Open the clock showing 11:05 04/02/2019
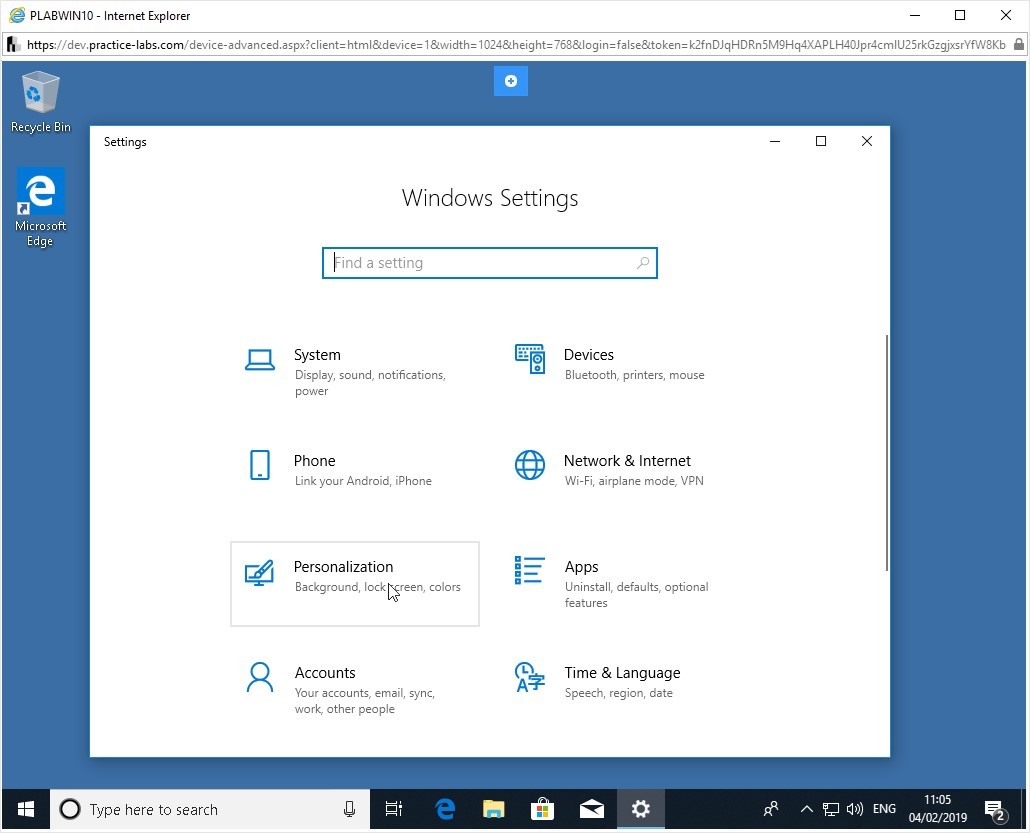This screenshot has height=833, width=1030. 938,809
